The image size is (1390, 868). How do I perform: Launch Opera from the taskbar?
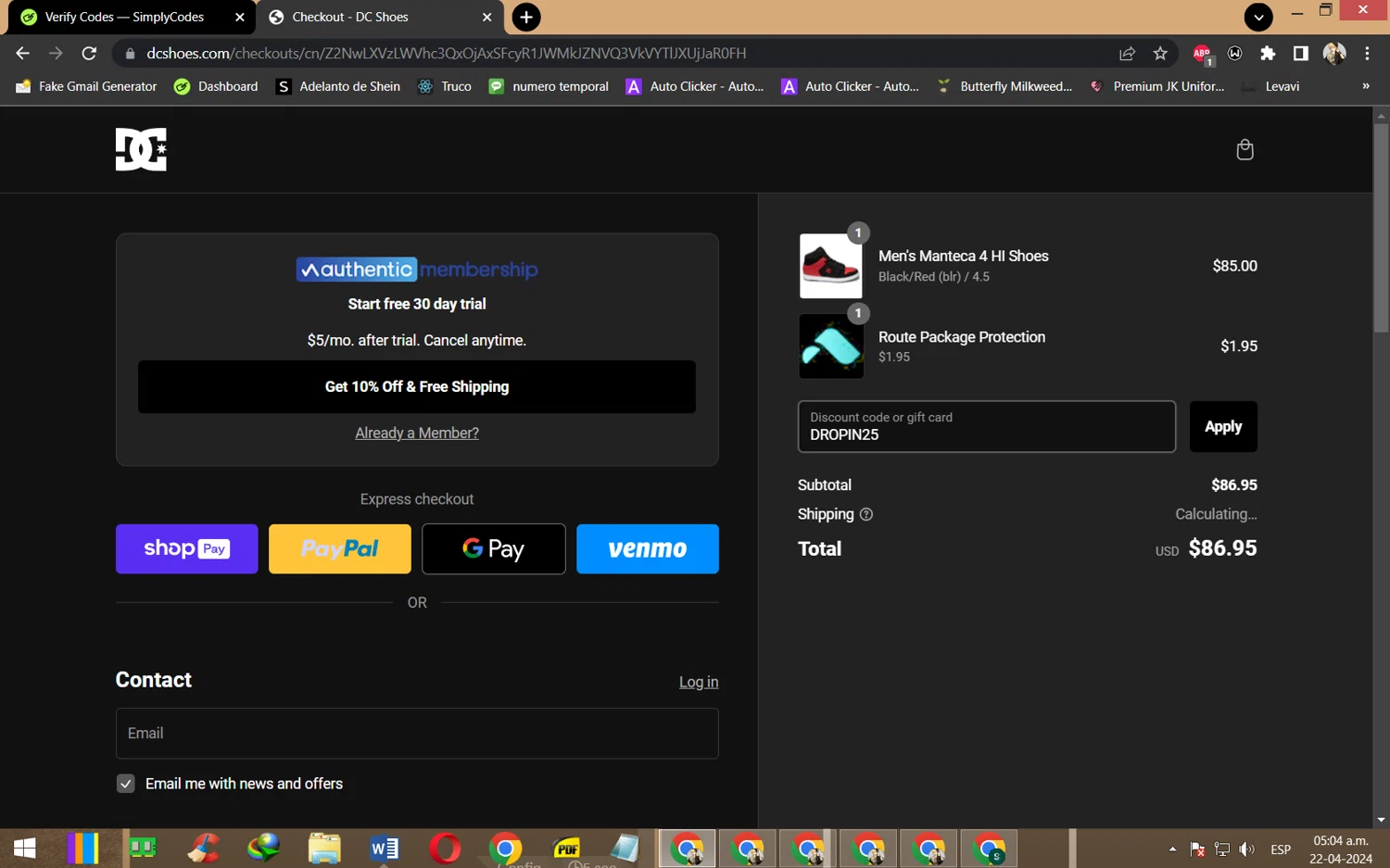(x=445, y=848)
